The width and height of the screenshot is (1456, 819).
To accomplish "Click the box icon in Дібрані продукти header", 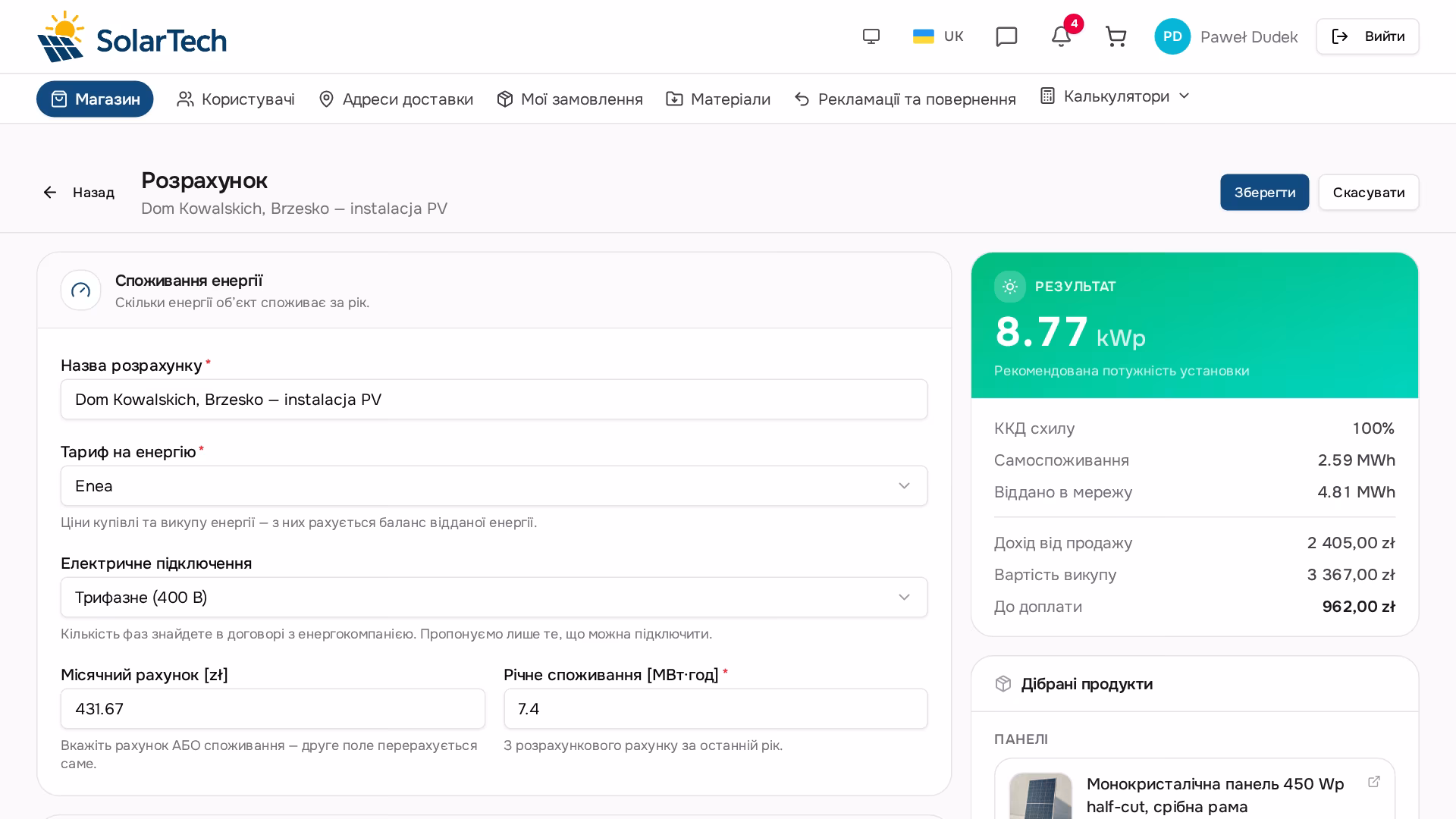I will point(1003,684).
